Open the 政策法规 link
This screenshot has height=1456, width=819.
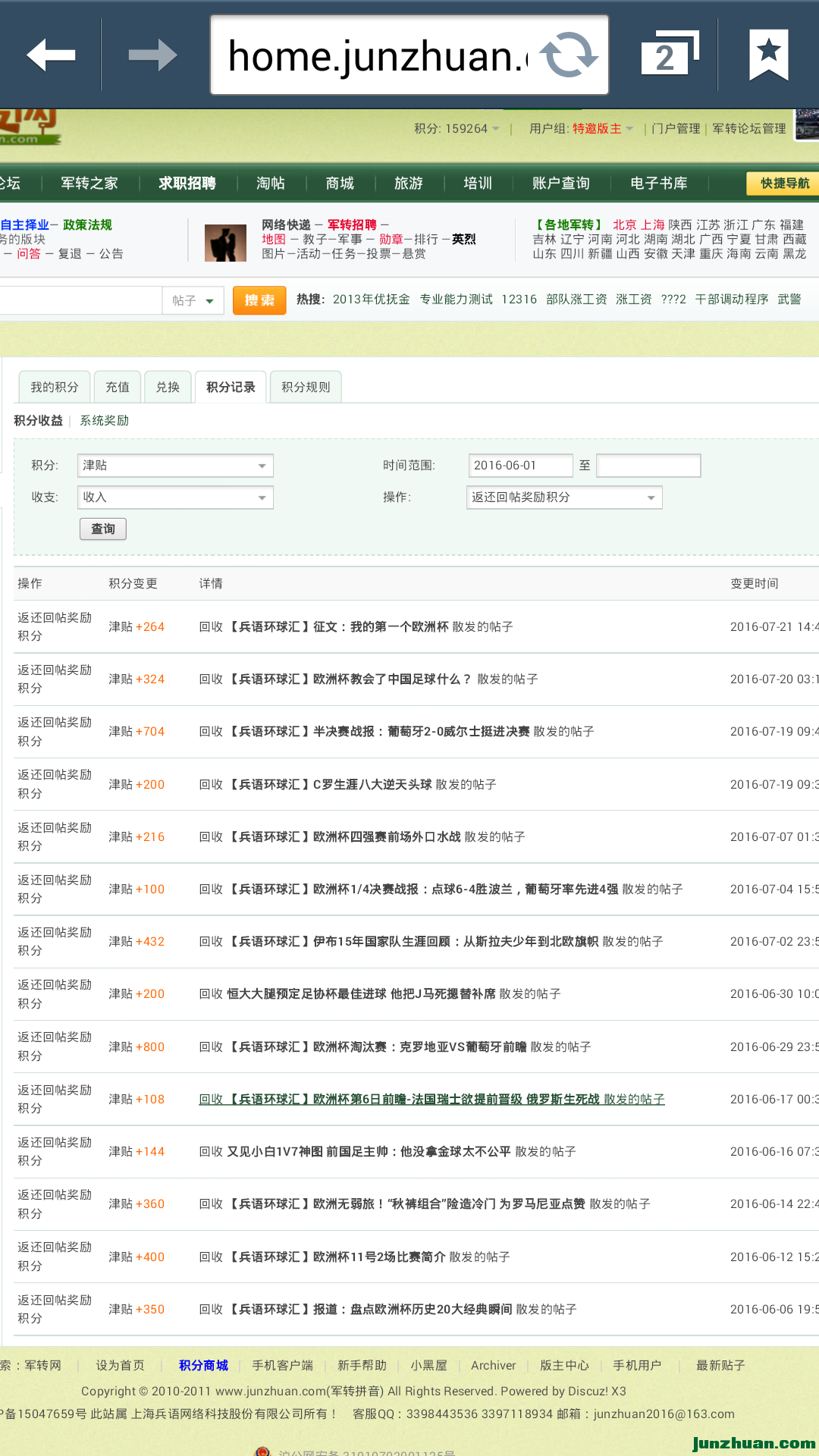pos(87,225)
